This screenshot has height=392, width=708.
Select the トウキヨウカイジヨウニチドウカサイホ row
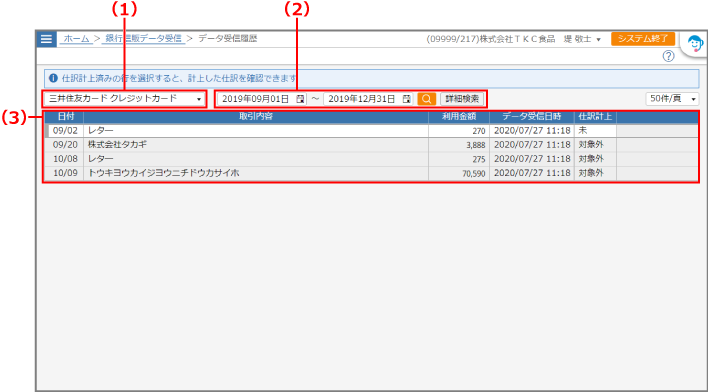[372, 173]
